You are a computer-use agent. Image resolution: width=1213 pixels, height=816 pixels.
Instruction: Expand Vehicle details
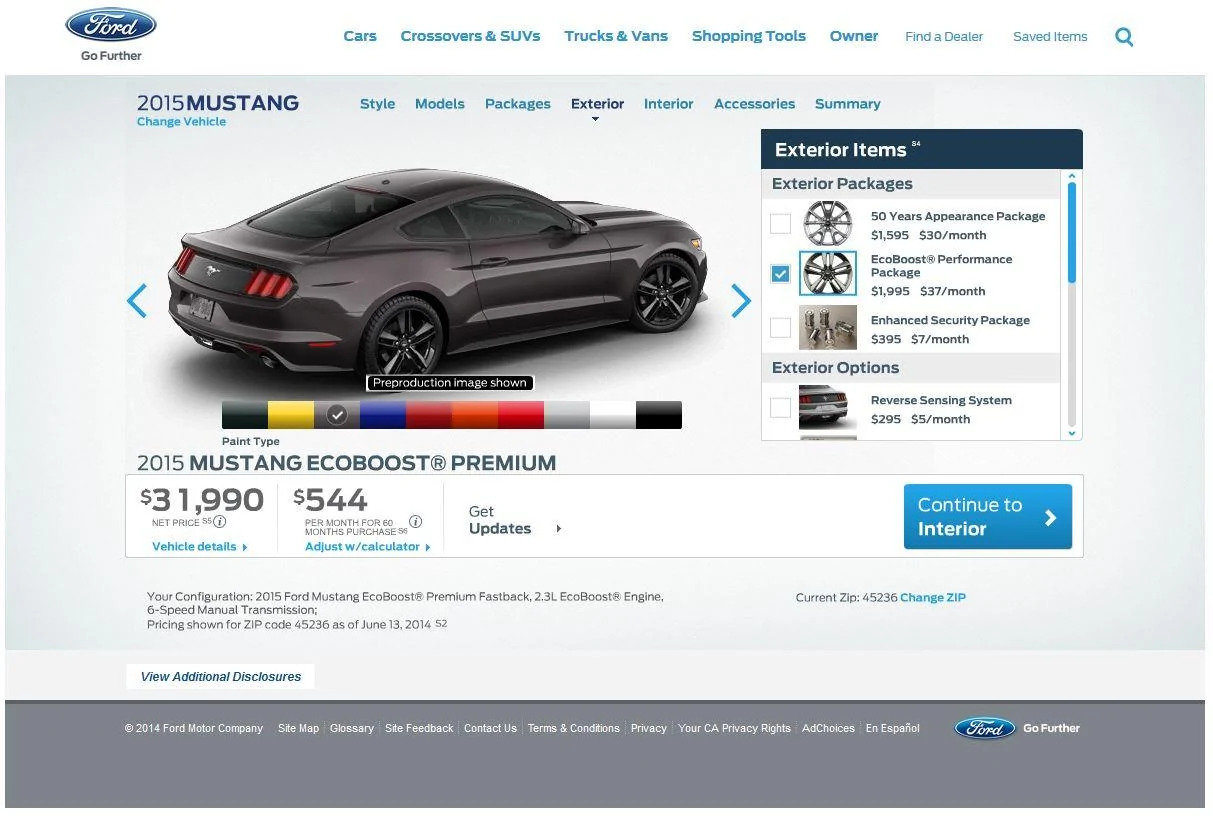pyautogui.click(x=199, y=547)
